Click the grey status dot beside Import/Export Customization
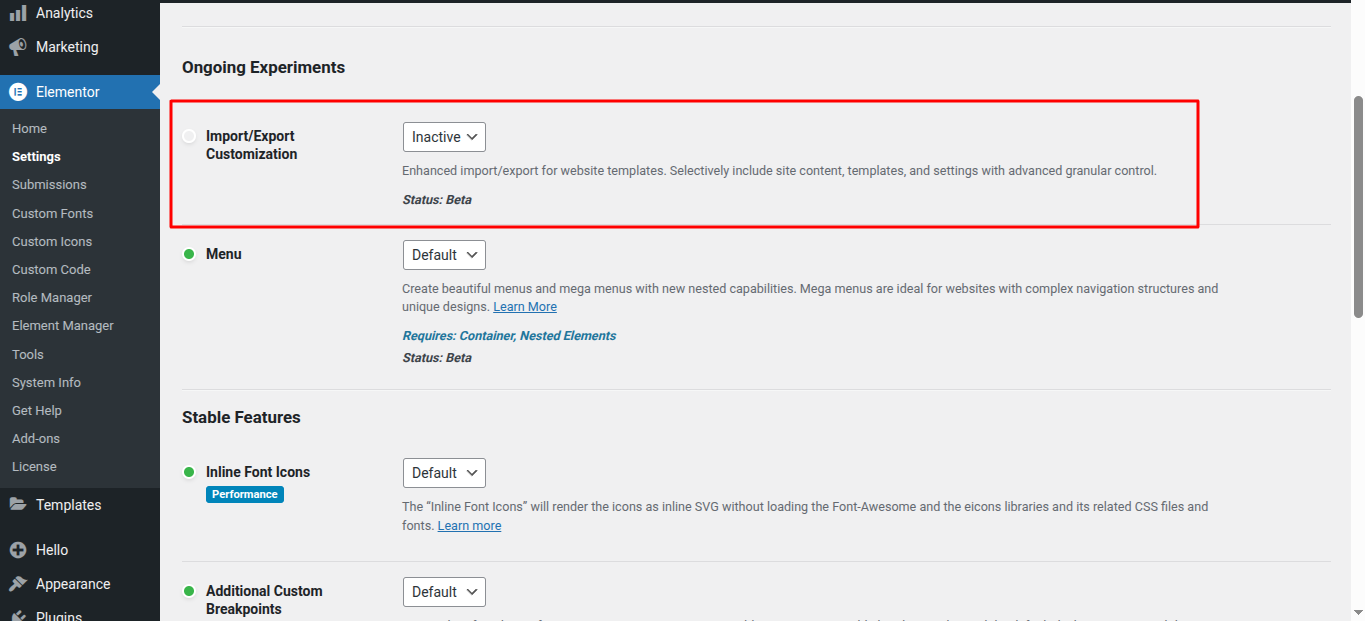1365x621 pixels. (x=189, y=136)
